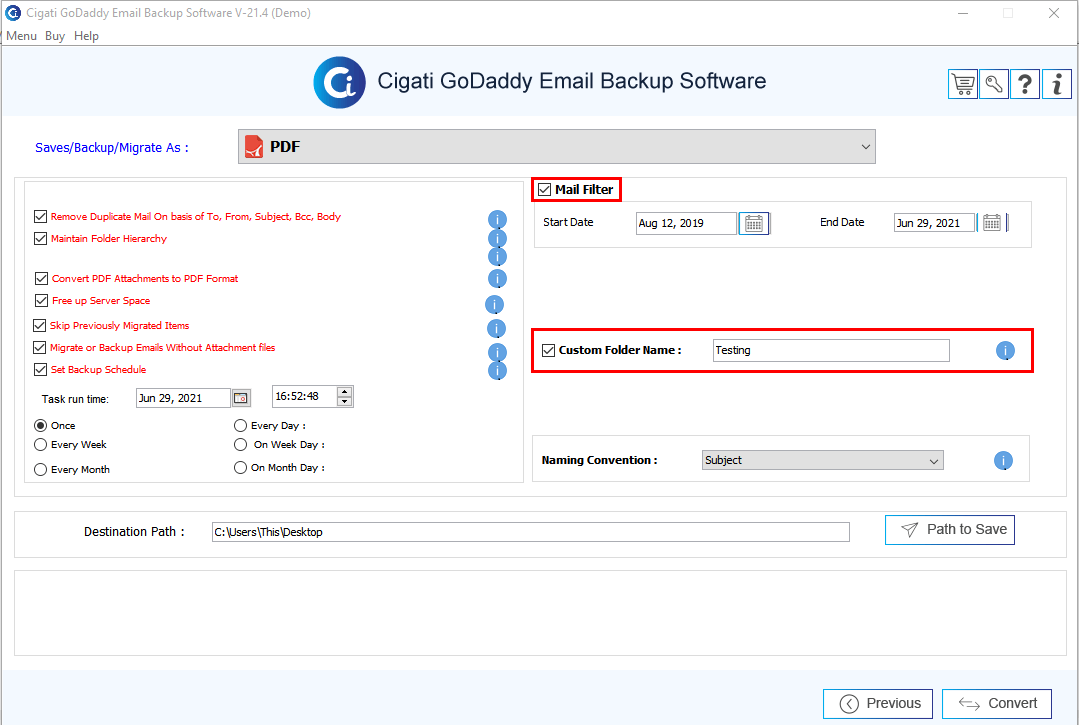Show info for Set Backup Schedule
This screenshot has width=1079, height=725.
point(497,371)
